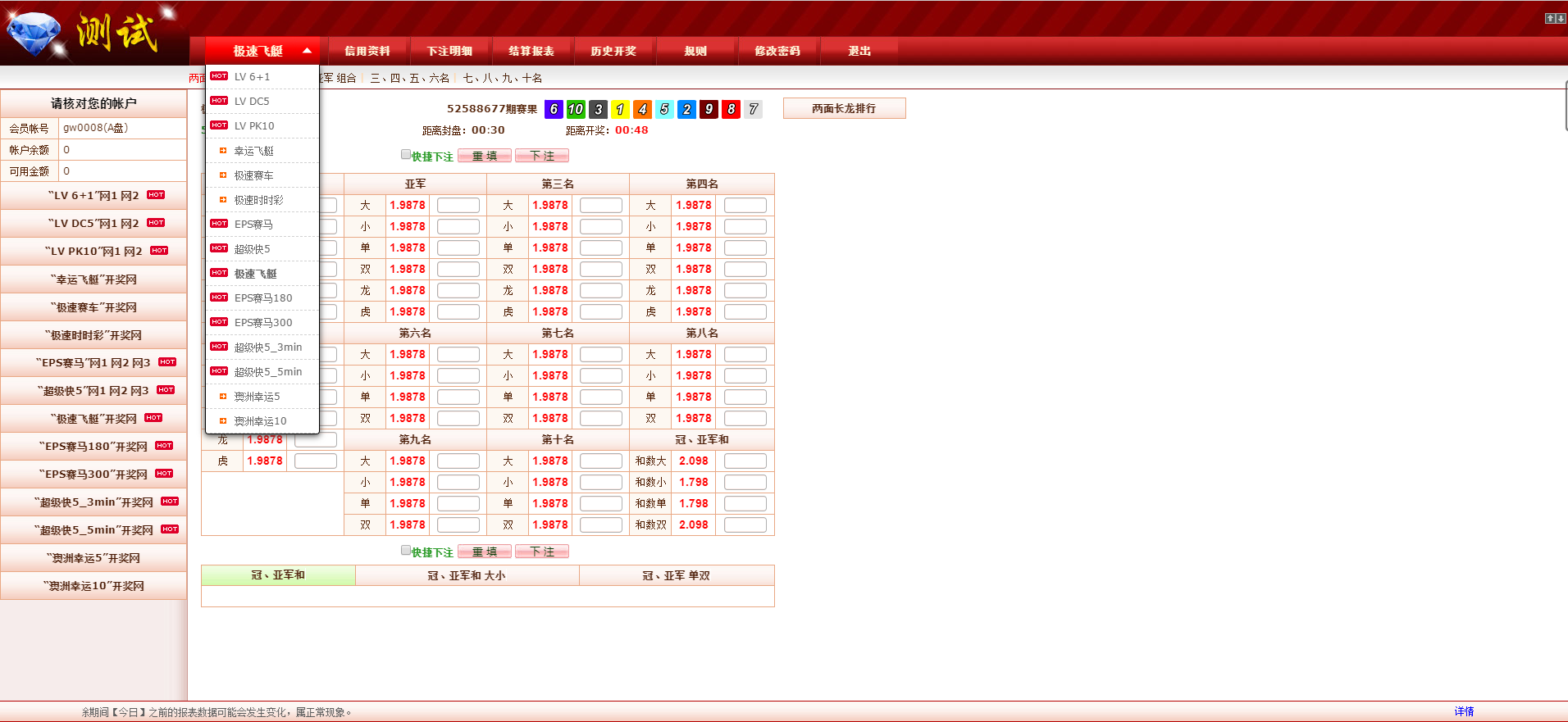Screen dimensions: 1568x722
Task: Switch to 冠、亚军和 大小 tab
Action: point(467,576)
